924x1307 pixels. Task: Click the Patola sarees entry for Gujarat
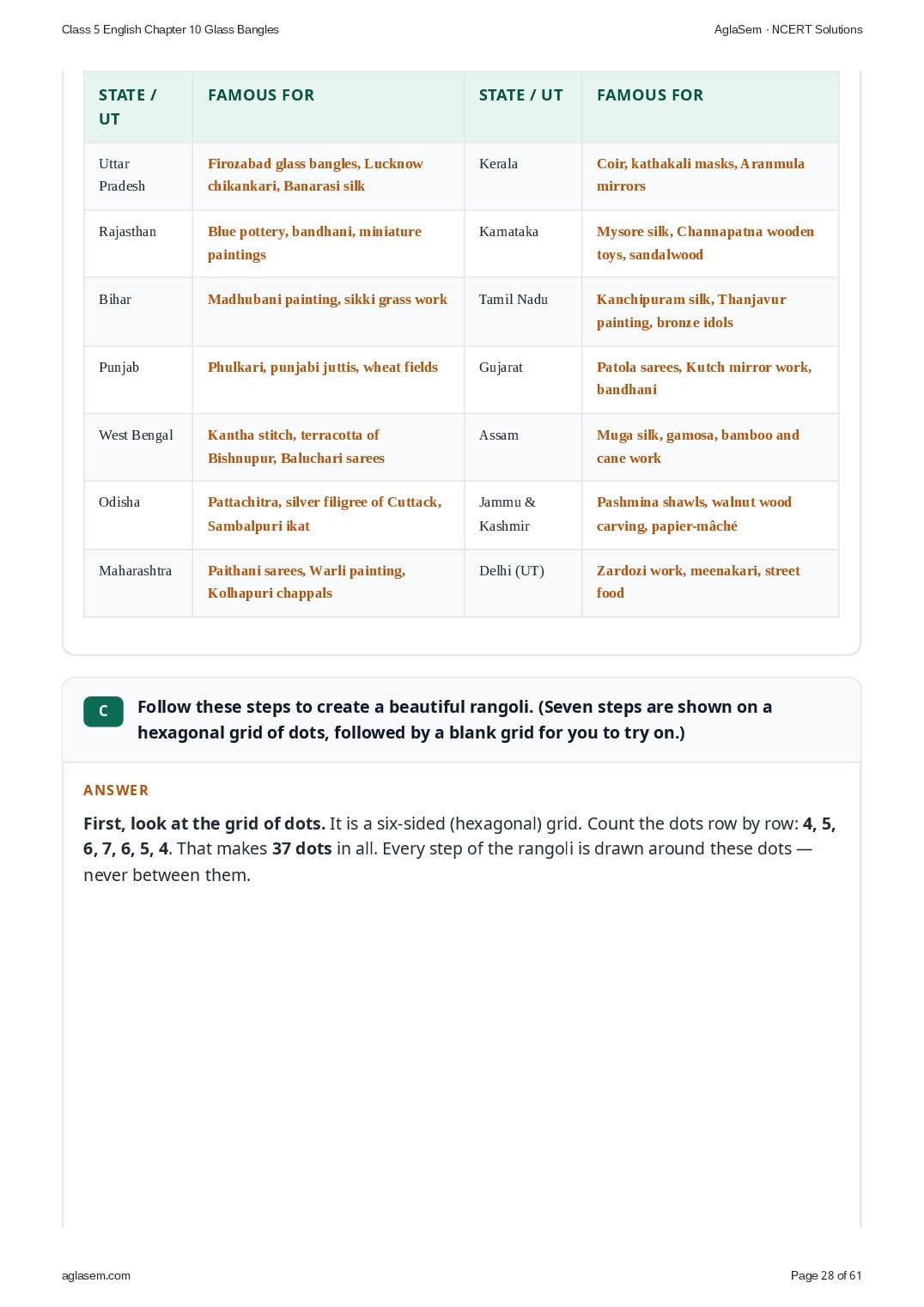pos(710,380)
